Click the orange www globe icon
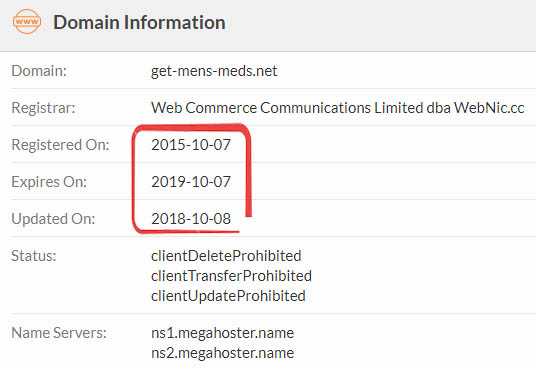536x368 pixels. 27,22
